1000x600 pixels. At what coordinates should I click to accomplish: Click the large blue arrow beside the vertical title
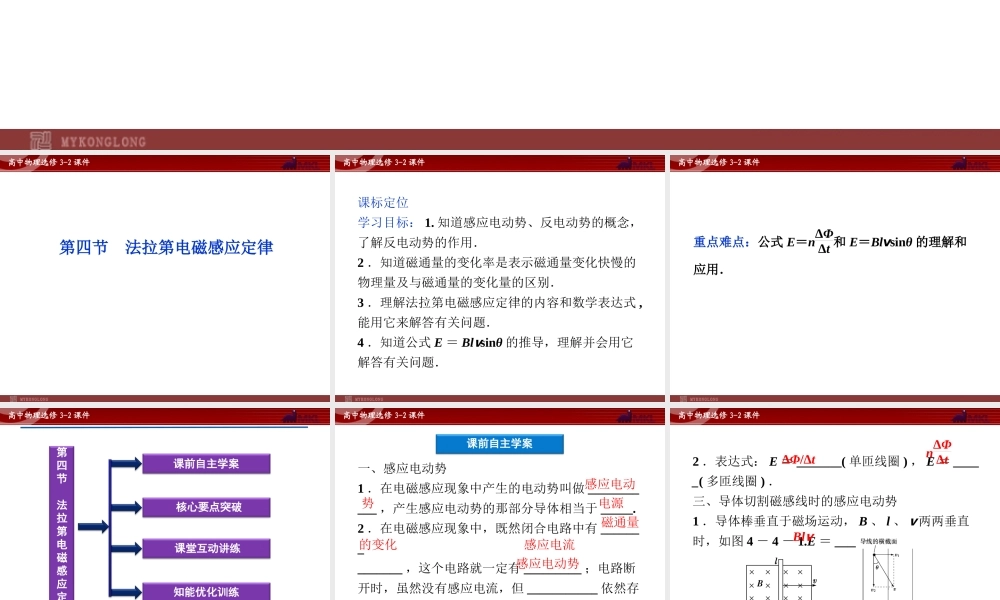coord(93,527)
